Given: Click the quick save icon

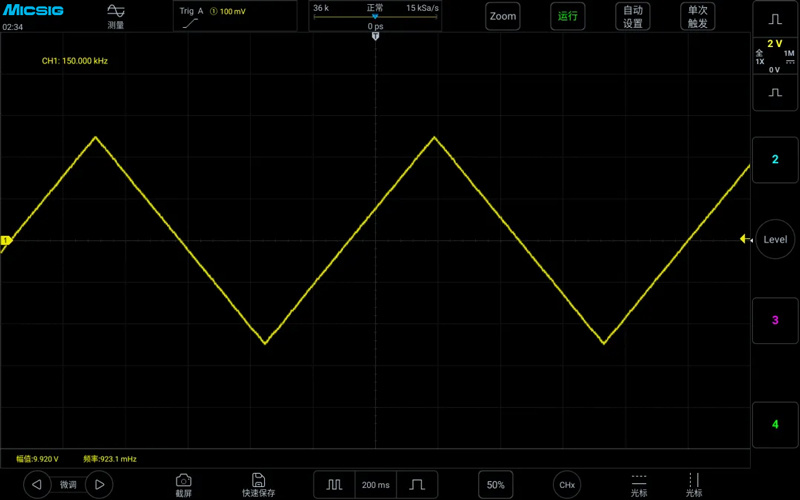Looking at the screenshot, I should coord(258,485).
